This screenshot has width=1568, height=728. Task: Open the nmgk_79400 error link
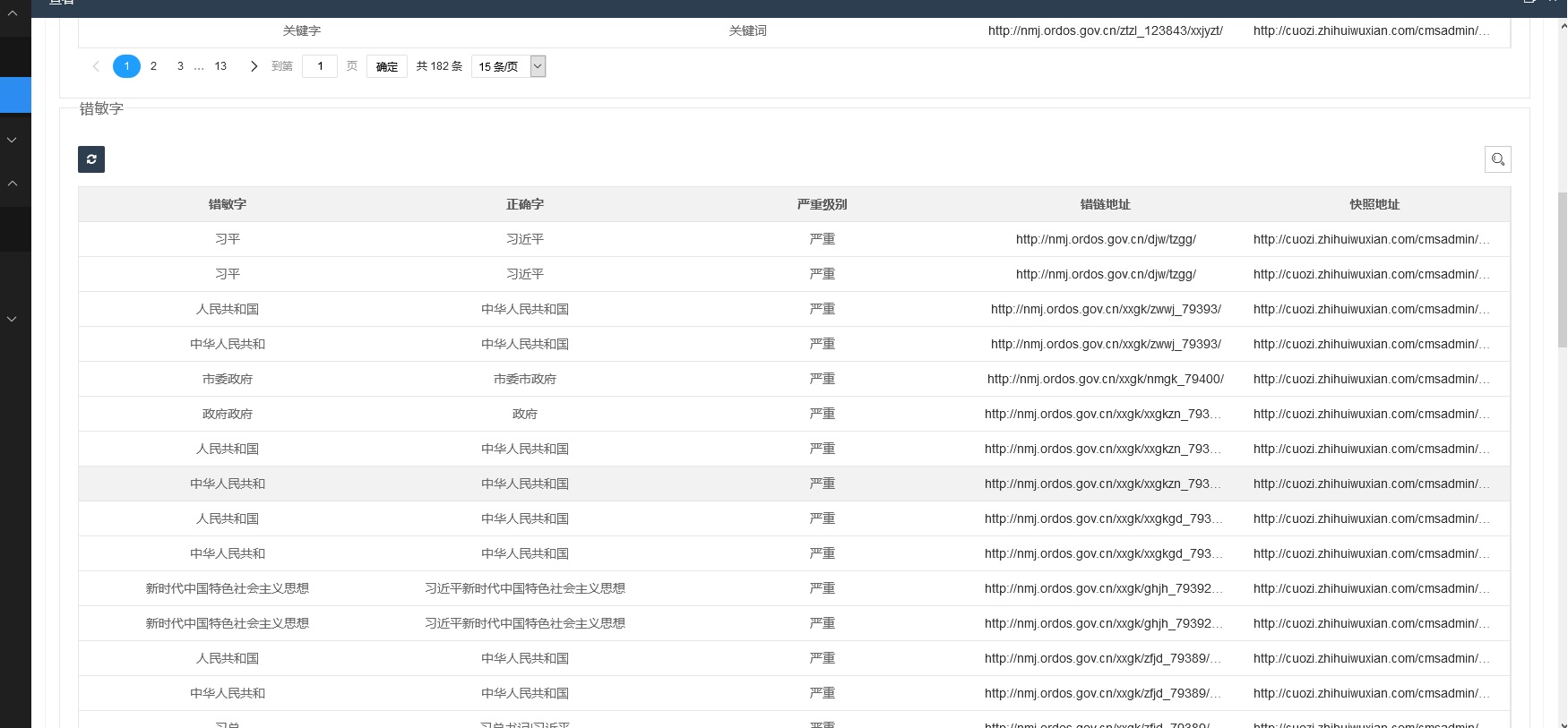tap(1105, 379)
